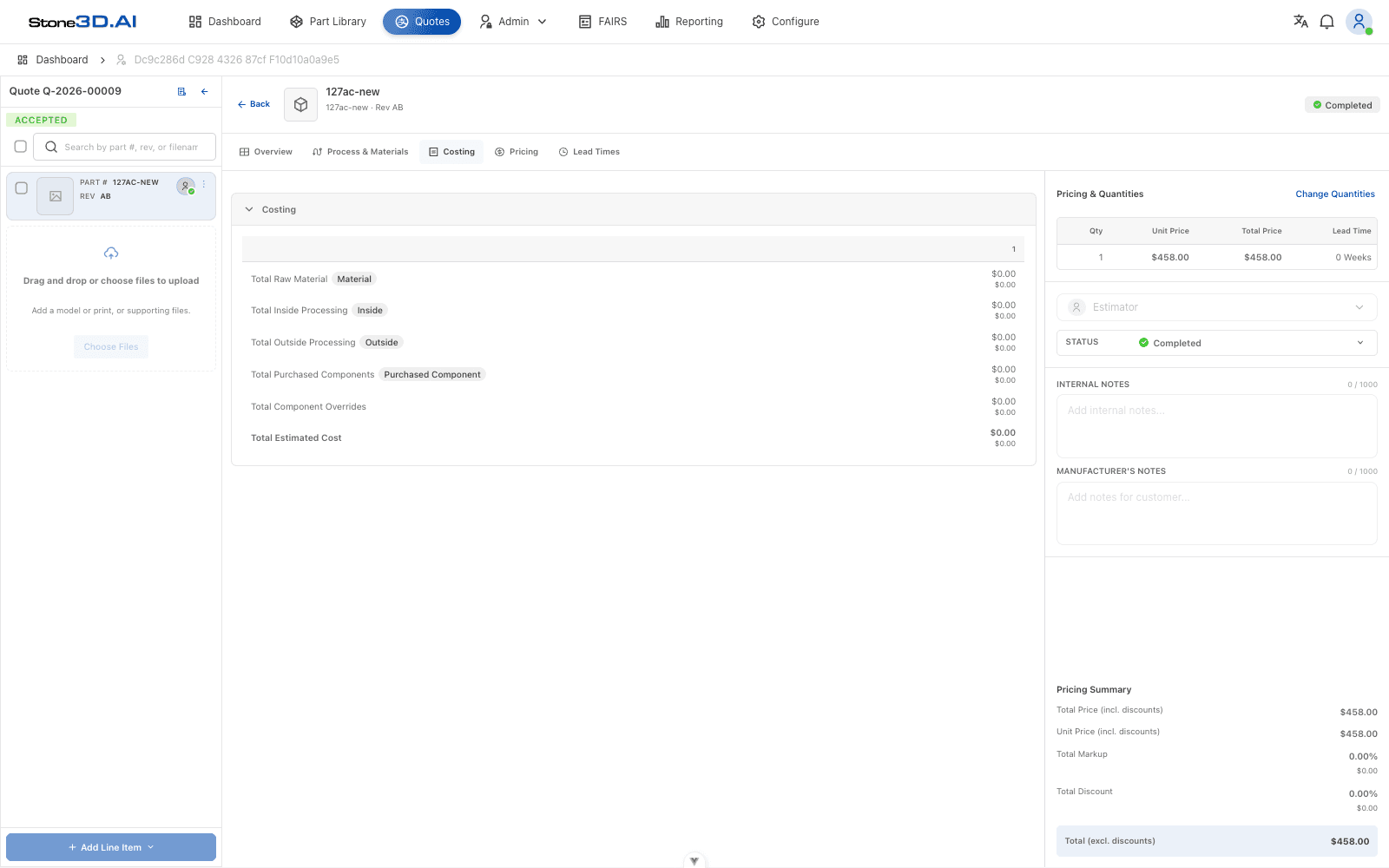Collapse quote sidebar with left arrow icon
Image resolution: width=1389 pixels, height=868 pixels.
coord(205,91)
